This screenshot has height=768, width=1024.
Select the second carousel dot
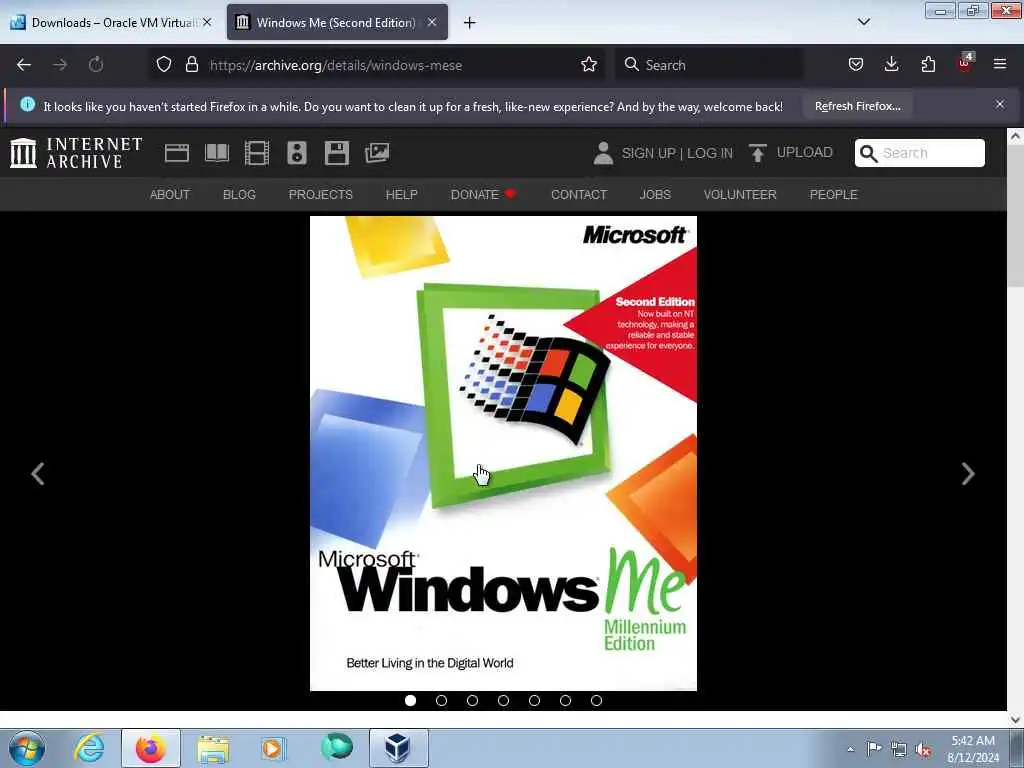[441, 700]
